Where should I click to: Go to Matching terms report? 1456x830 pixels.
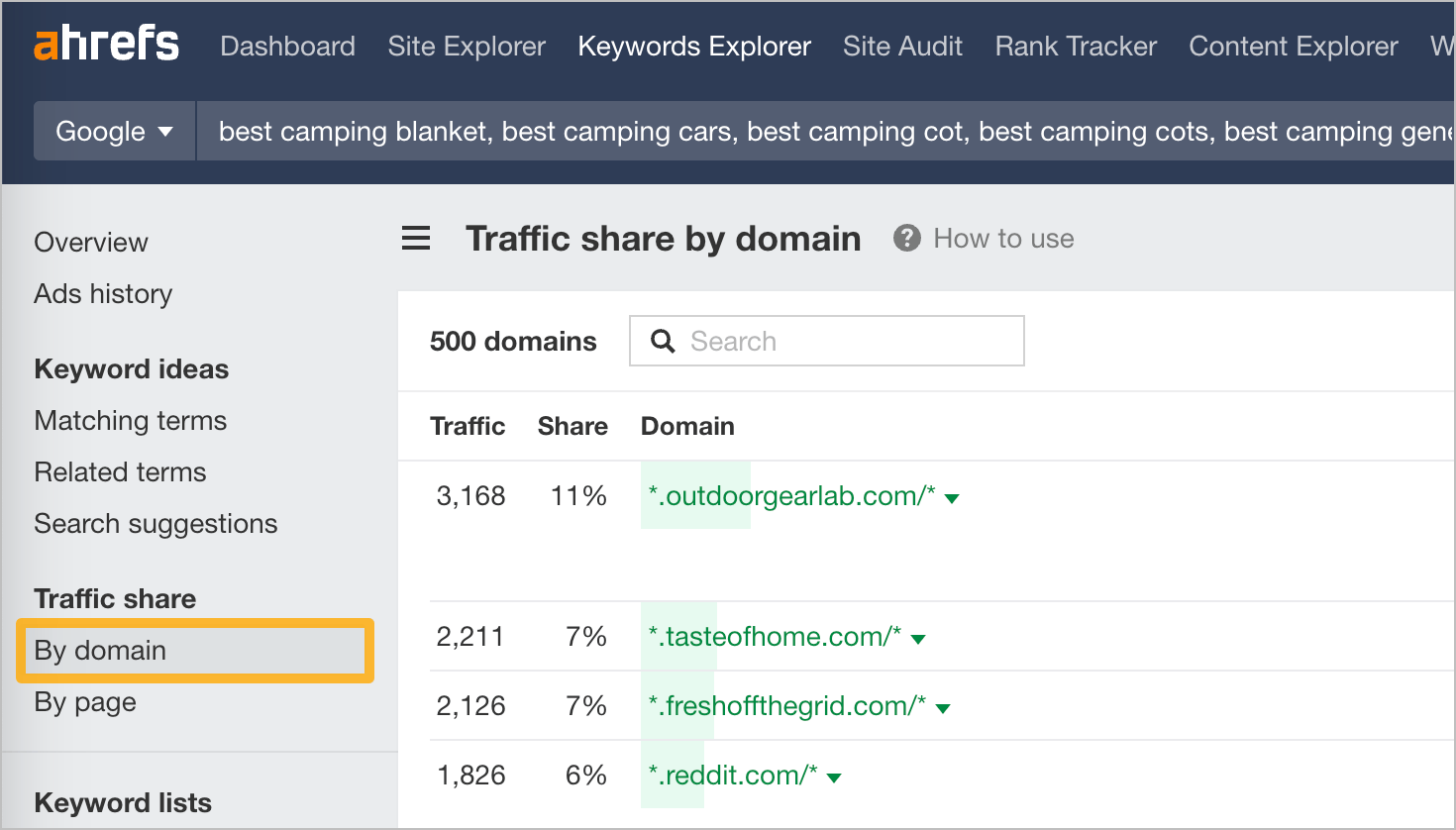[131, 421]
